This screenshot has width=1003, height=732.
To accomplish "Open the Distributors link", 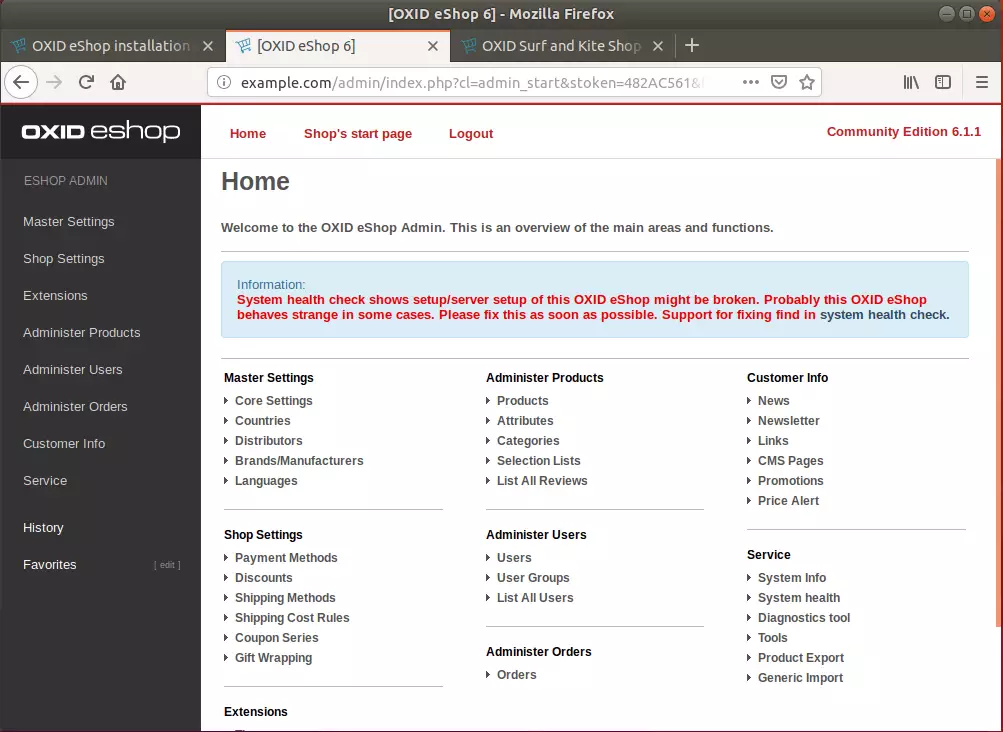I will click(x=269, y=440).
